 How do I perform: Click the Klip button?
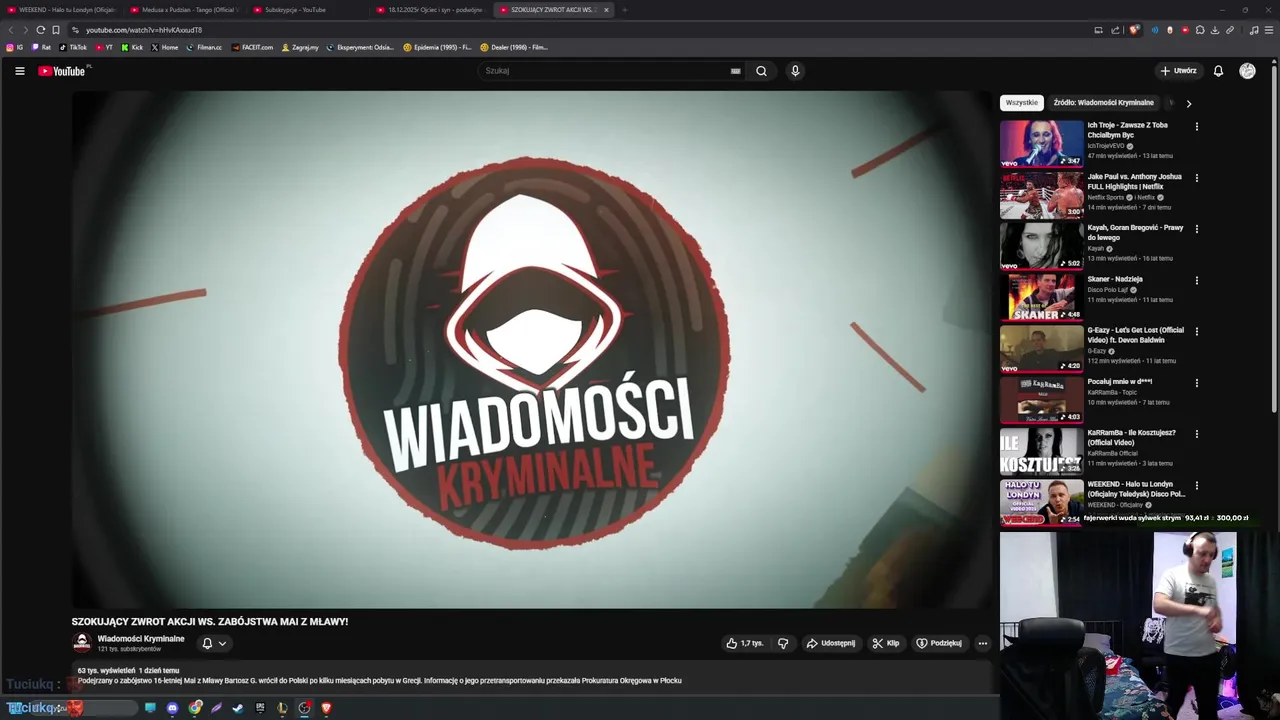[x=886, y=643]
